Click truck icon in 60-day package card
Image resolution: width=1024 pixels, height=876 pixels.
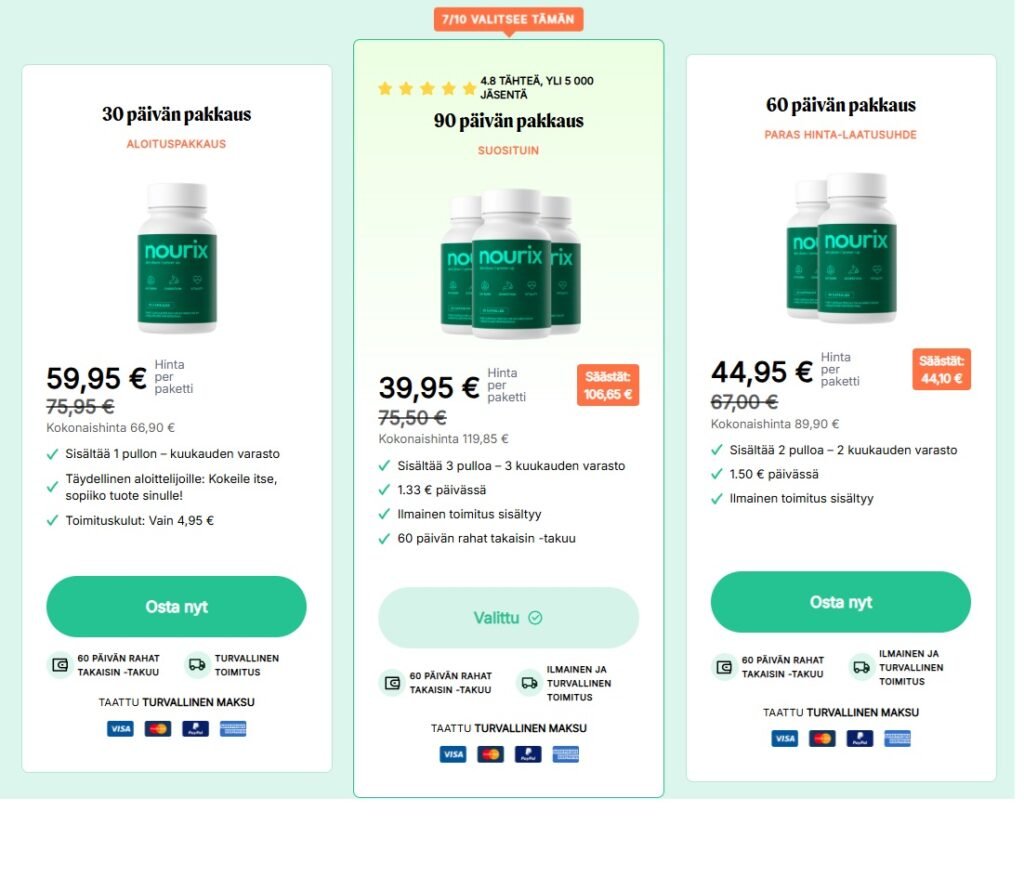tap(861, 667)
